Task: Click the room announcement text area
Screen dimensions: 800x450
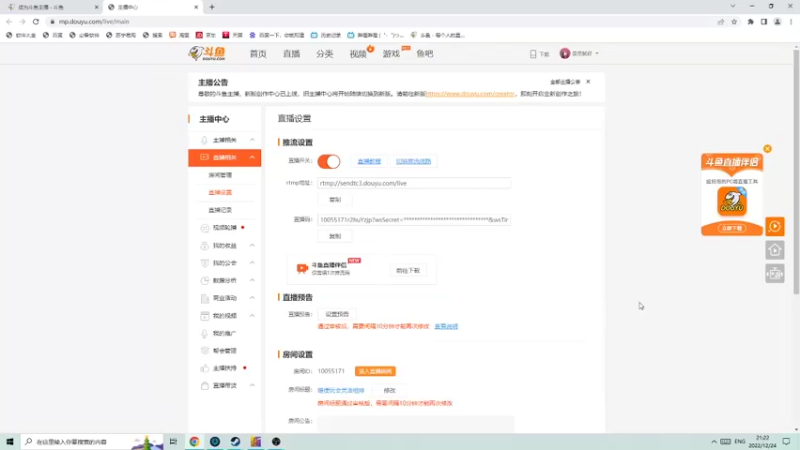Action: pos(415,424)
